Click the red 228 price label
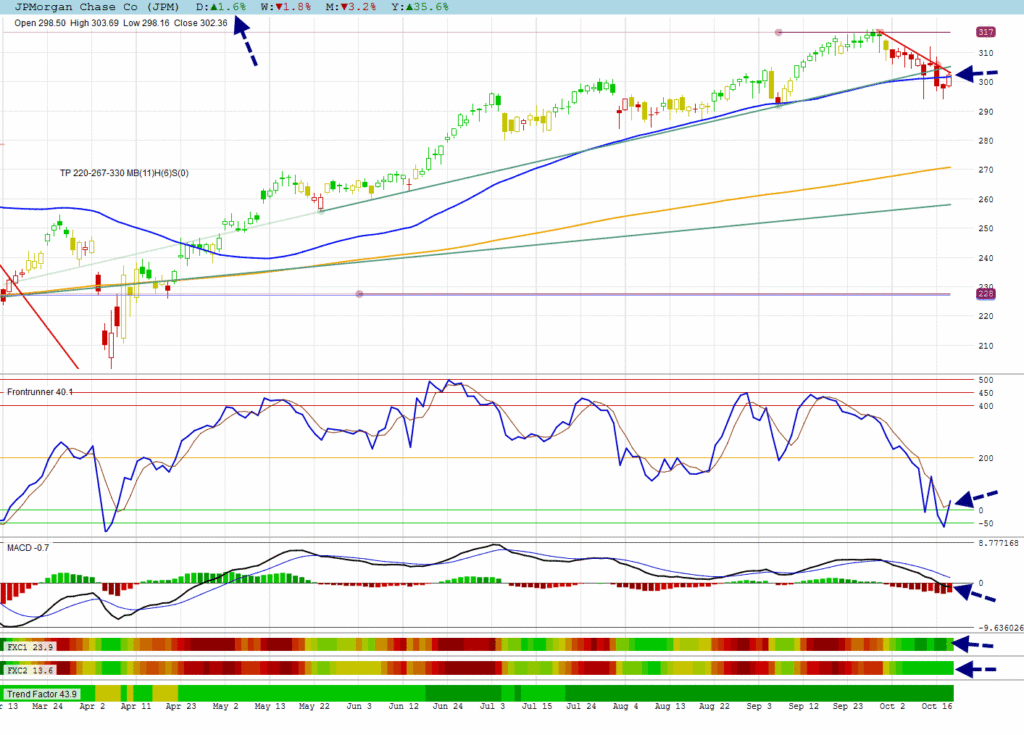The image size is (1024, 735). 985,293
